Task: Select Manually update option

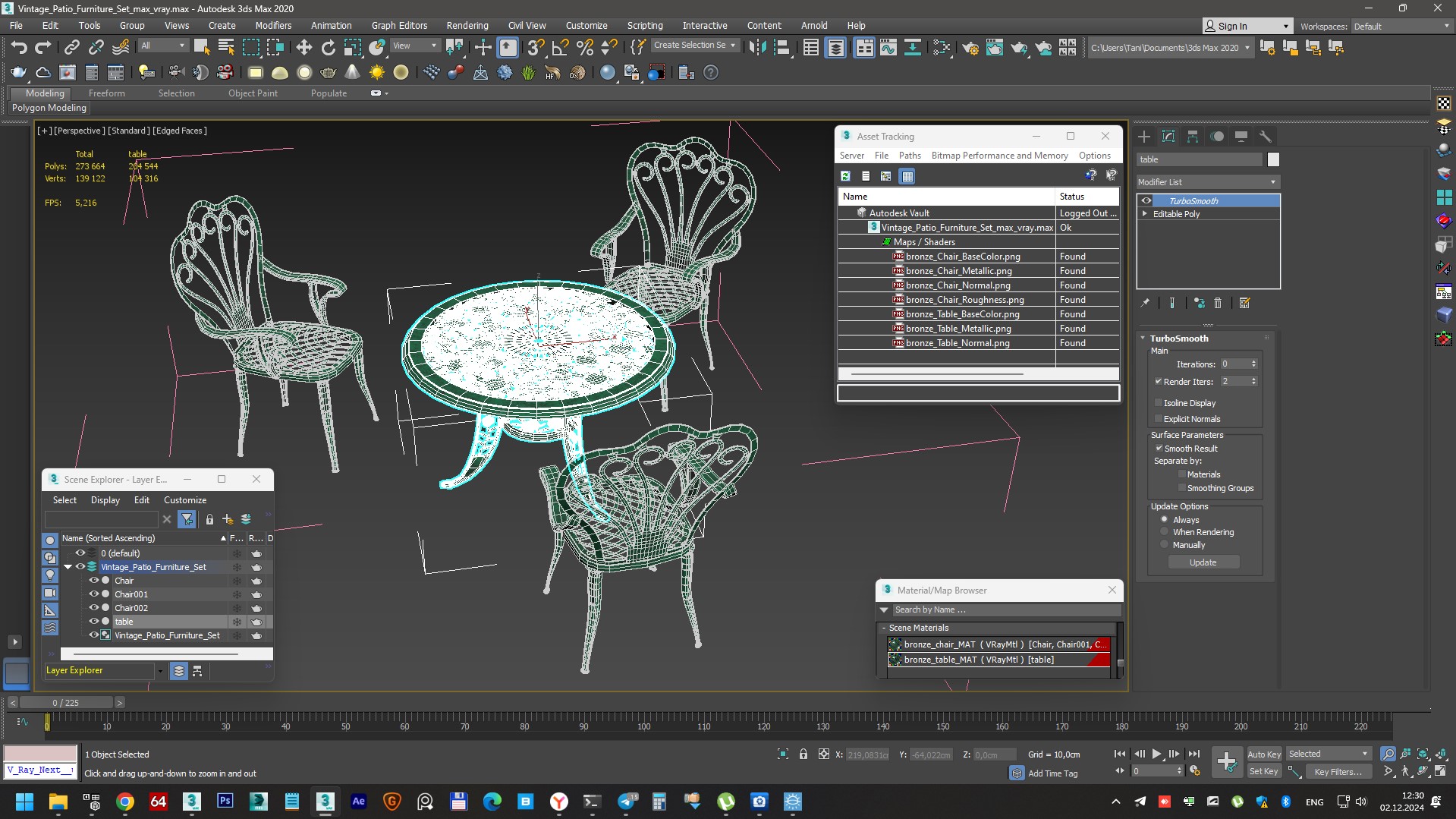Action: pyautogui.click(x=1165, y=545)
